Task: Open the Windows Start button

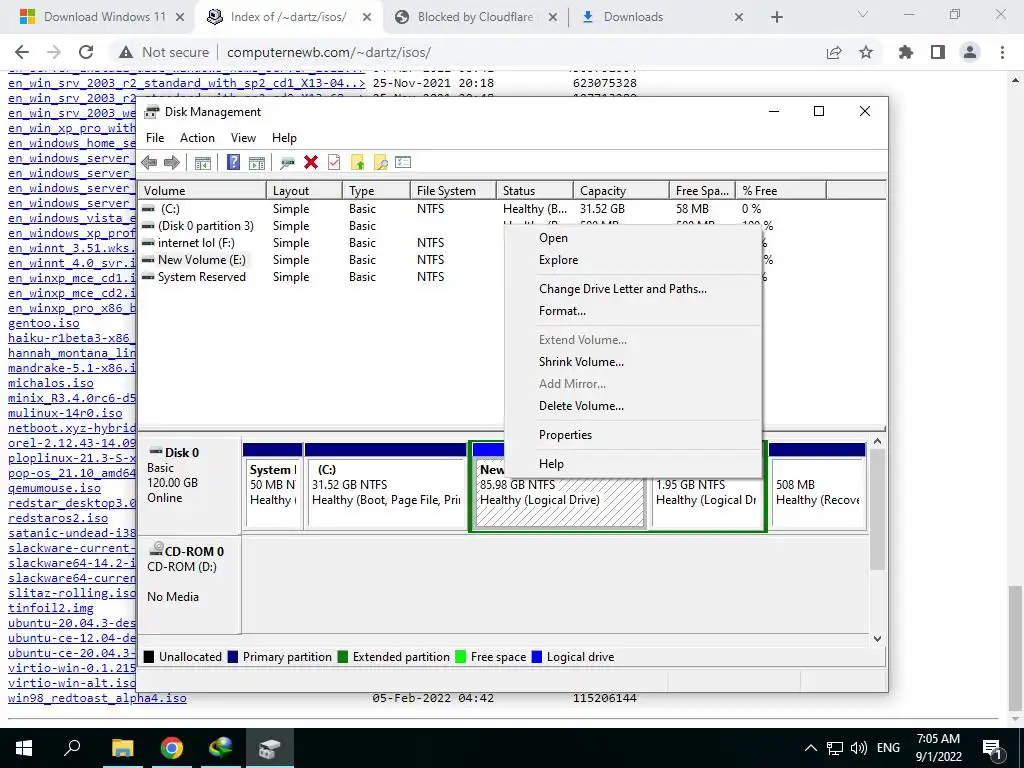Action: click(x=24, y=748)
